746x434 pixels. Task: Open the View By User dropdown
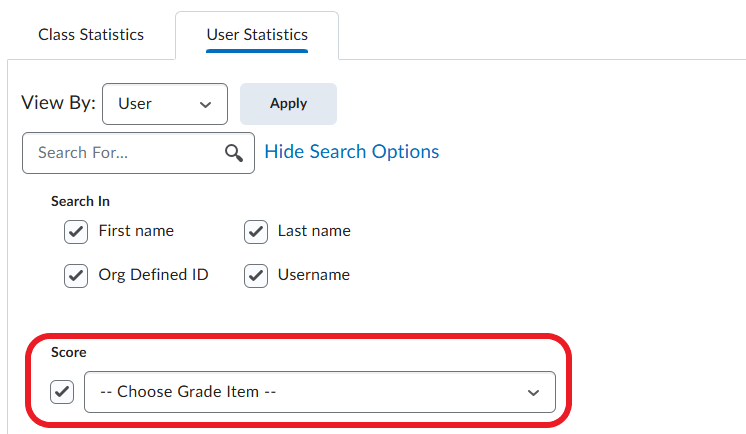[x=165, y=104]
